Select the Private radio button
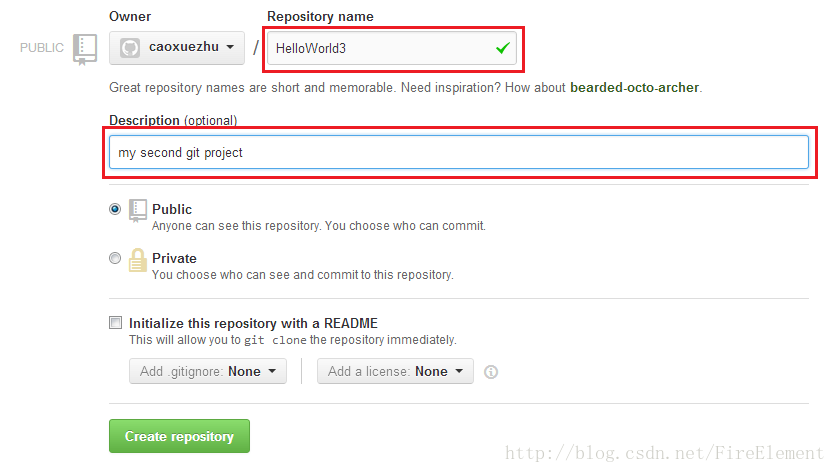The image size is (837, 473). pyautogui.click(x=115, y=258)
